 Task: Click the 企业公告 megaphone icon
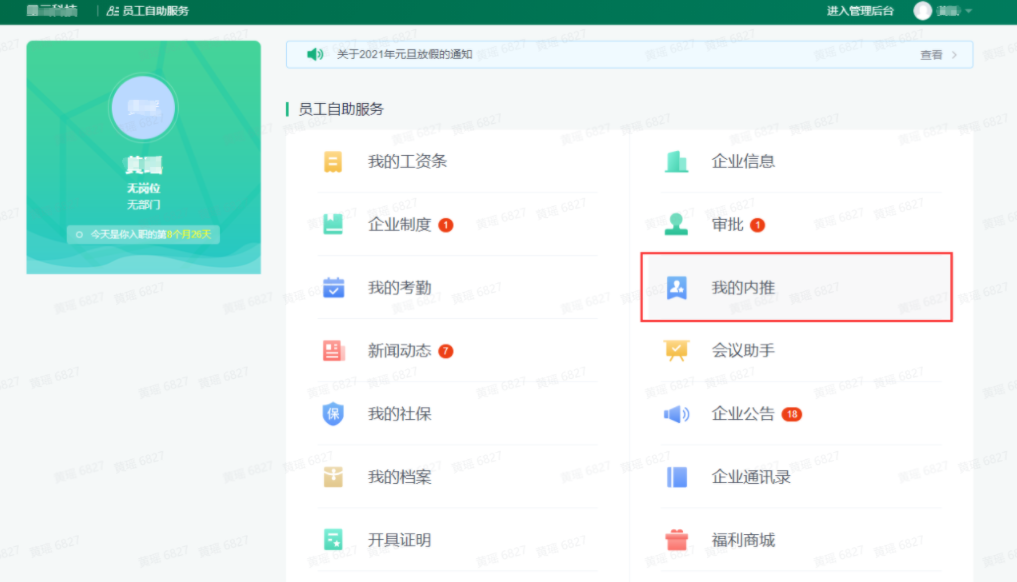coord(676,414)
